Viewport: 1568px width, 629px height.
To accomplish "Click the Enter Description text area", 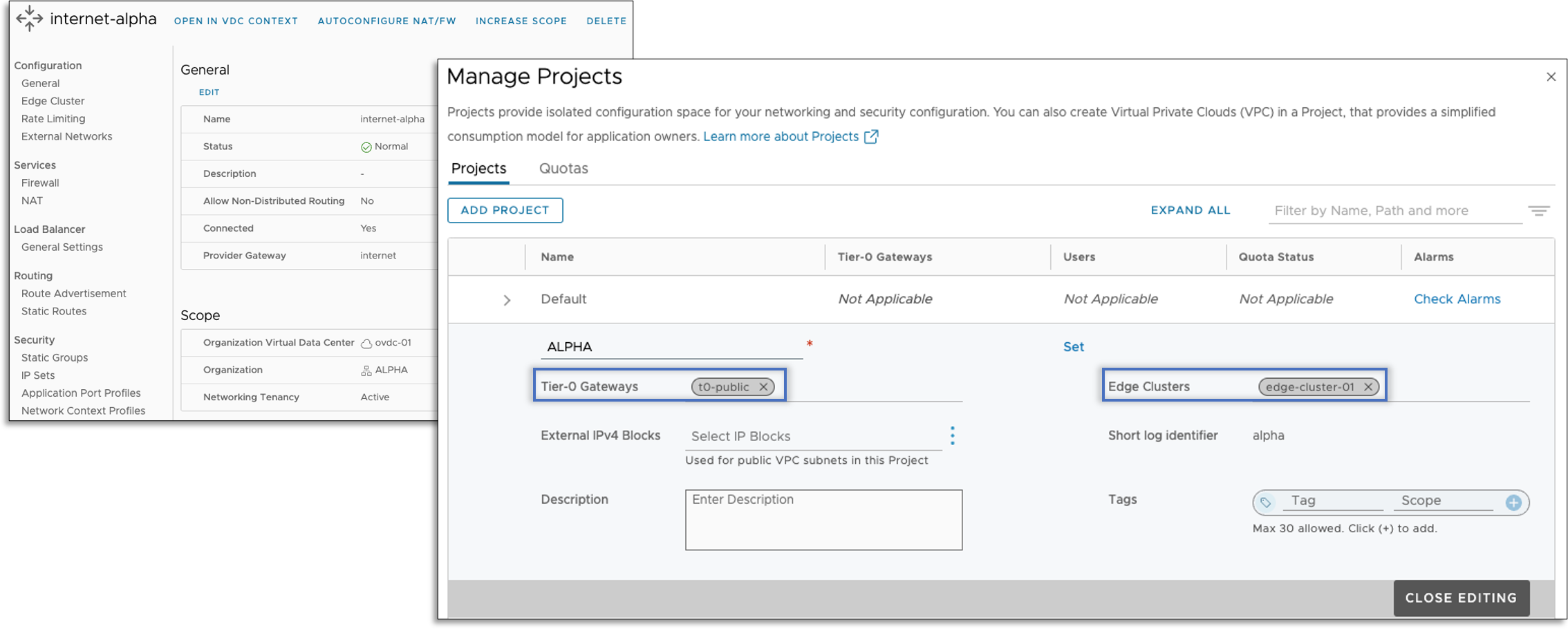I will point(823,520).
